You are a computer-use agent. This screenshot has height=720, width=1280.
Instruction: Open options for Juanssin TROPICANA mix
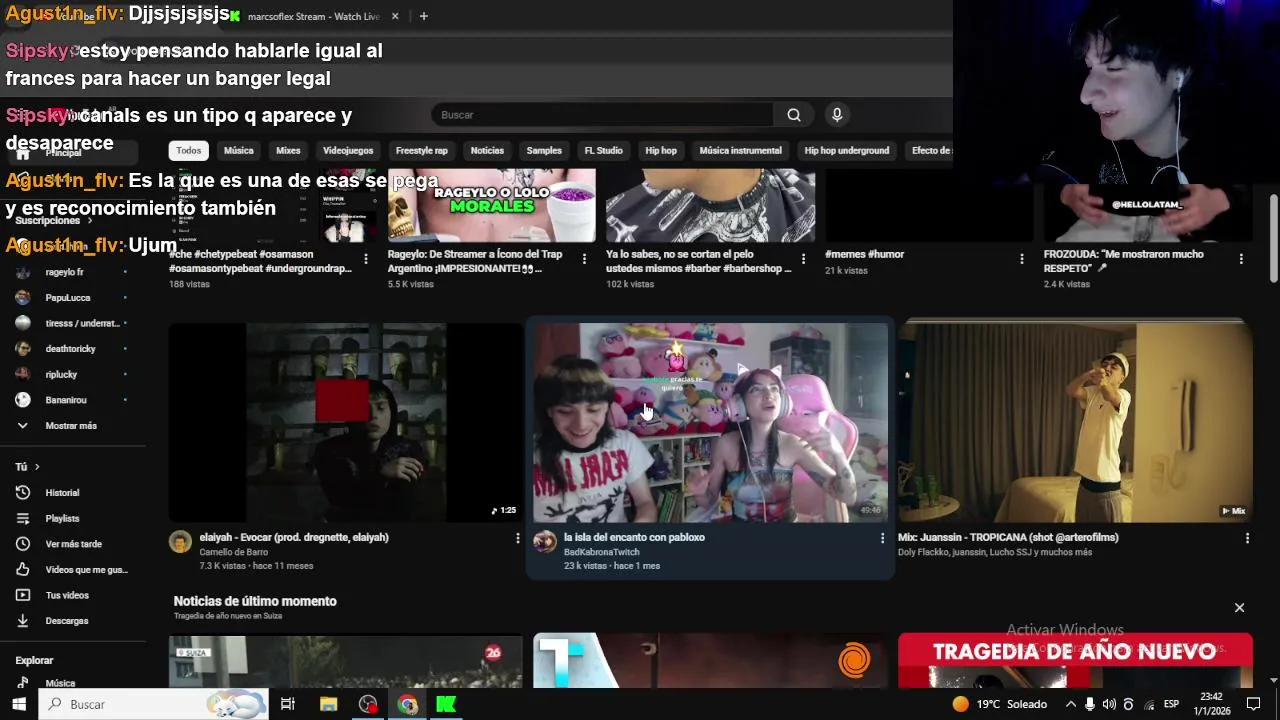point(1247,538)
